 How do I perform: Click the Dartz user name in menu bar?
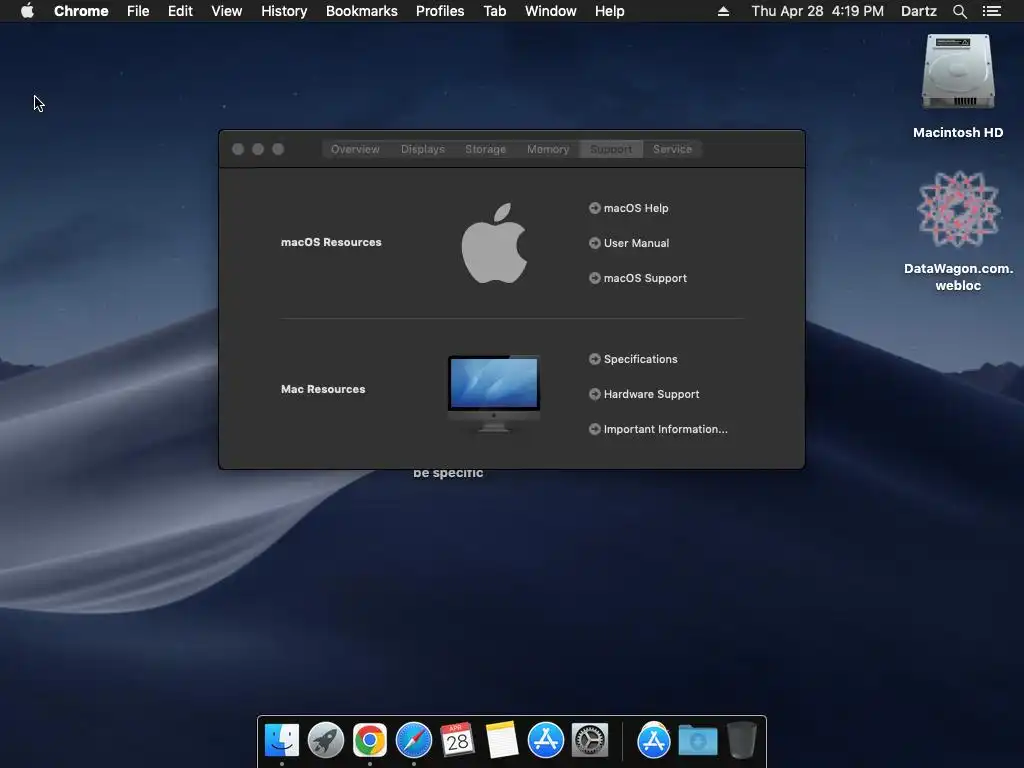click(919, 11)
